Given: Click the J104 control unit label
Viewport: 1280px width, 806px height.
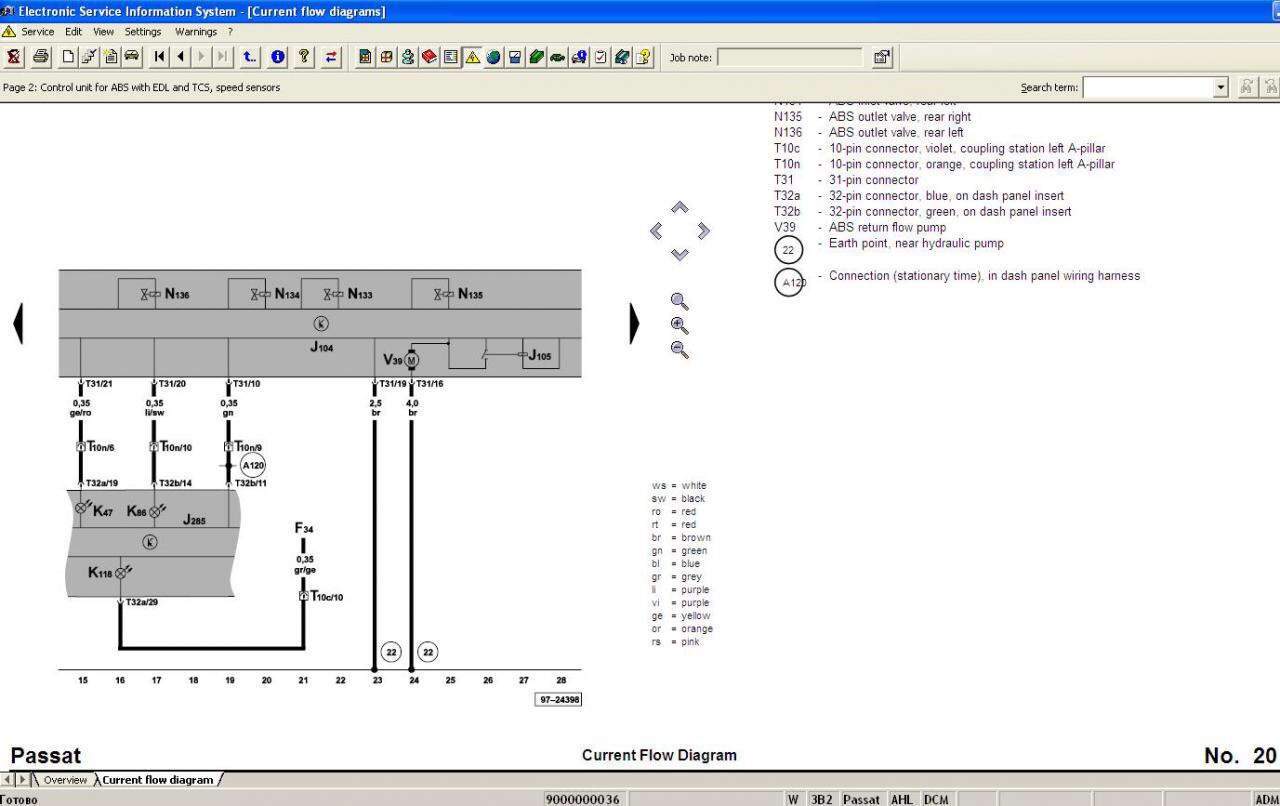Looking at the screenshot, I should point(321,348).
